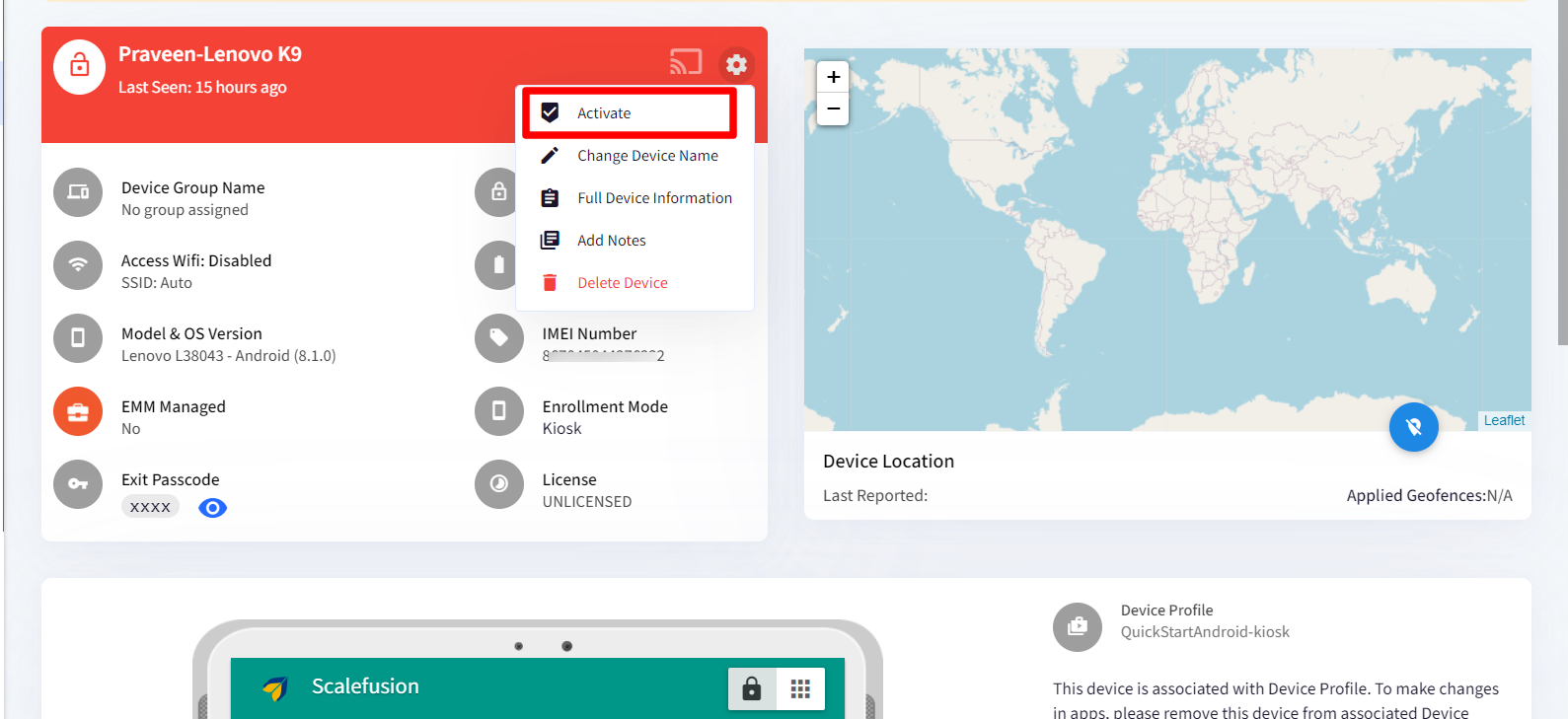Click the 'Praveen-Lenovo K9' device title

210,54
